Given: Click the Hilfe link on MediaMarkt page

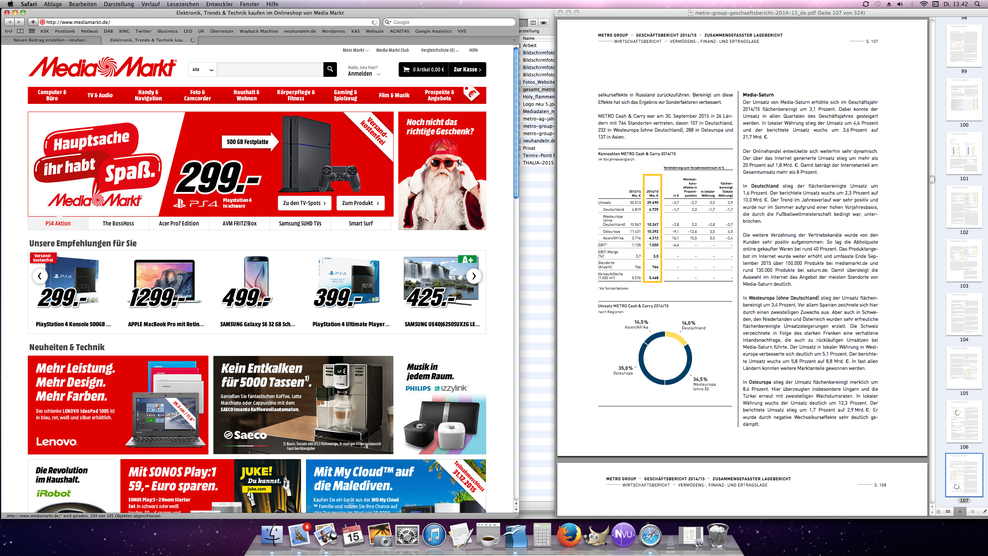Looking at the screenshot, I should coord(473,50).
